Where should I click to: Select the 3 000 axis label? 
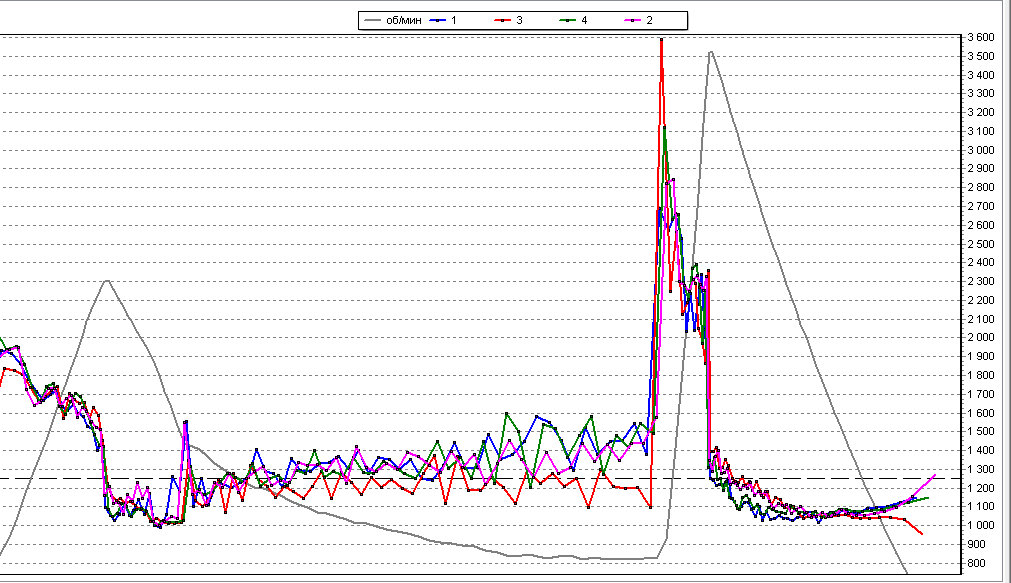(x=981, y=150)
